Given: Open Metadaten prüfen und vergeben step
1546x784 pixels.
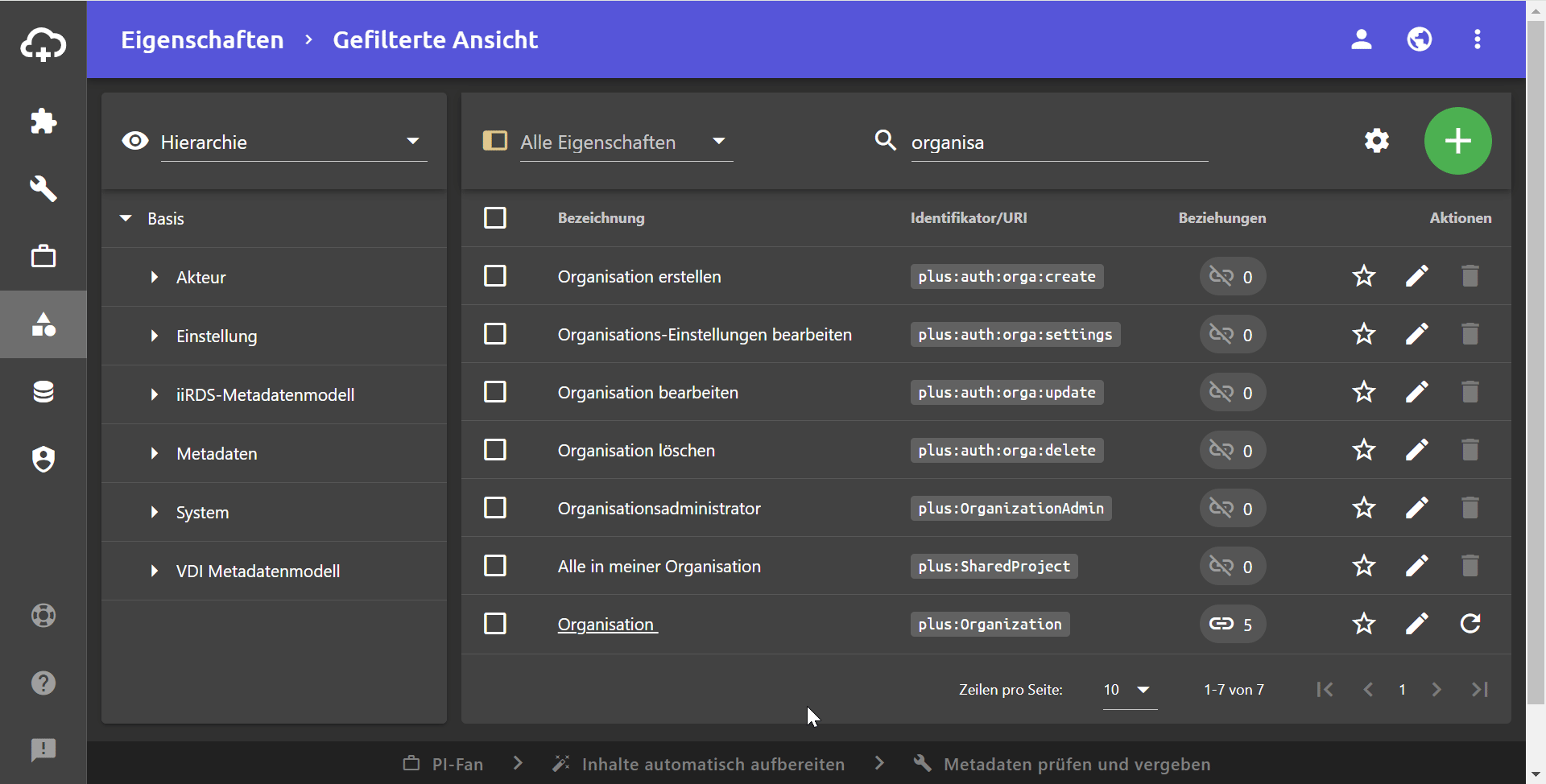Looking at the screenshot, I should coord(1062,764).
